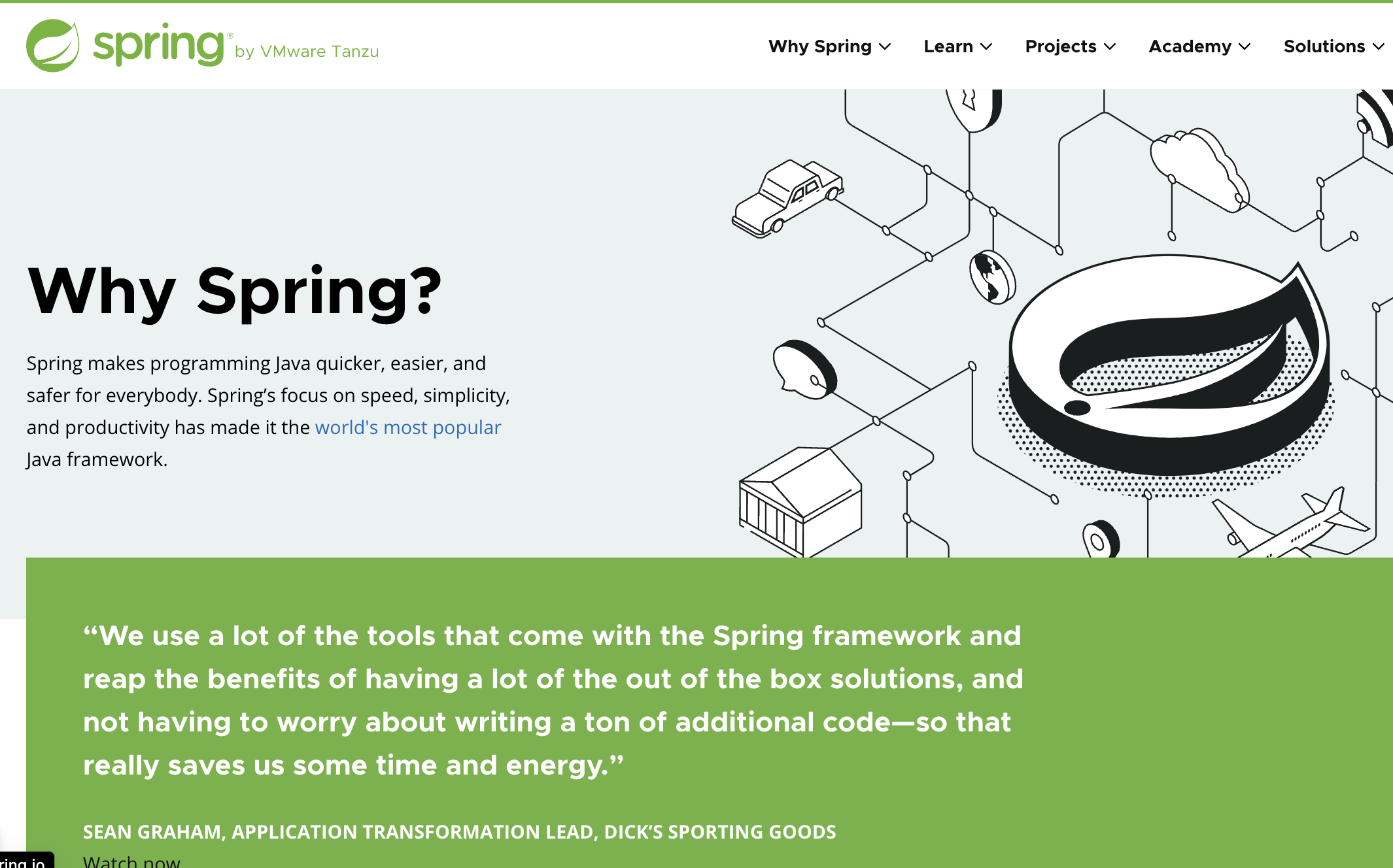The image size is (1393, 868).
Task: Open the Academy menu item
Action: coord(1190,47)
